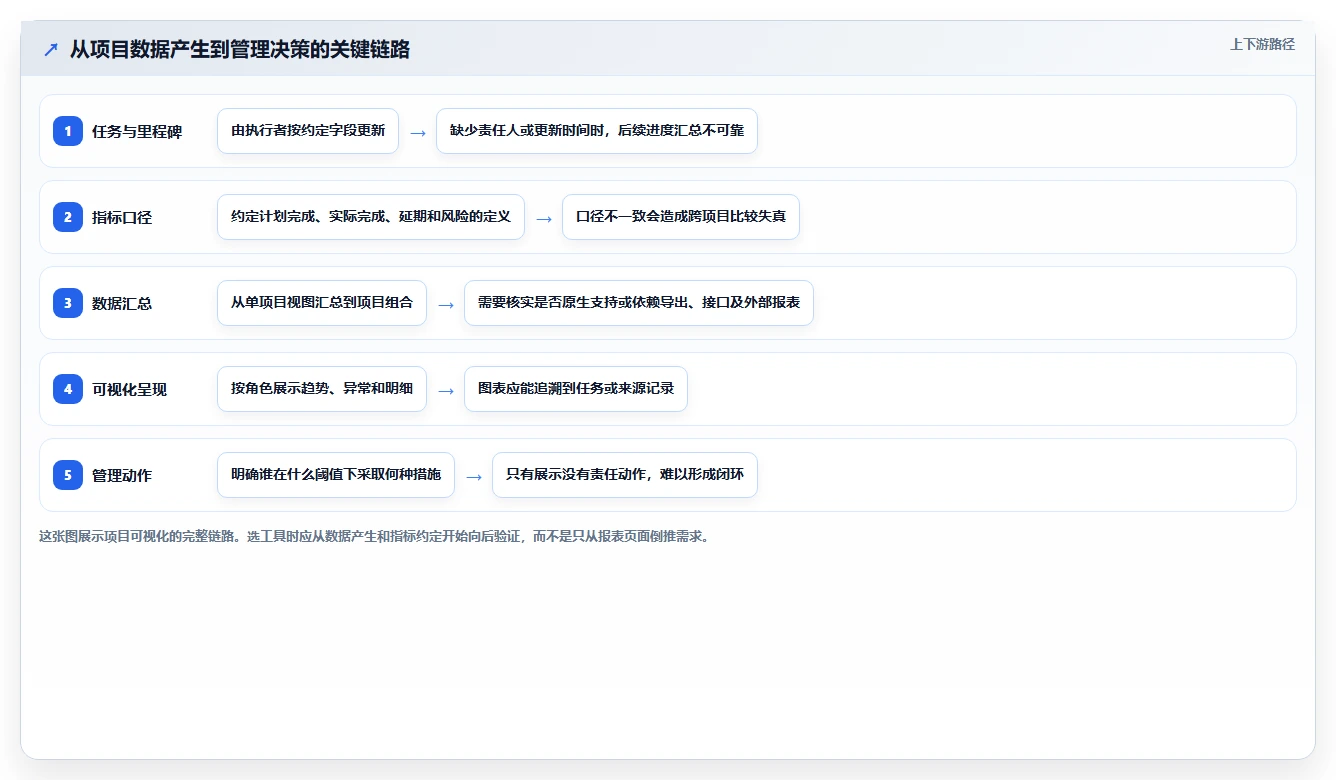Viewport: 1336px width, 780px height.
Task: Select the 管理动作 row label
Action: click(x=122, y=475)
